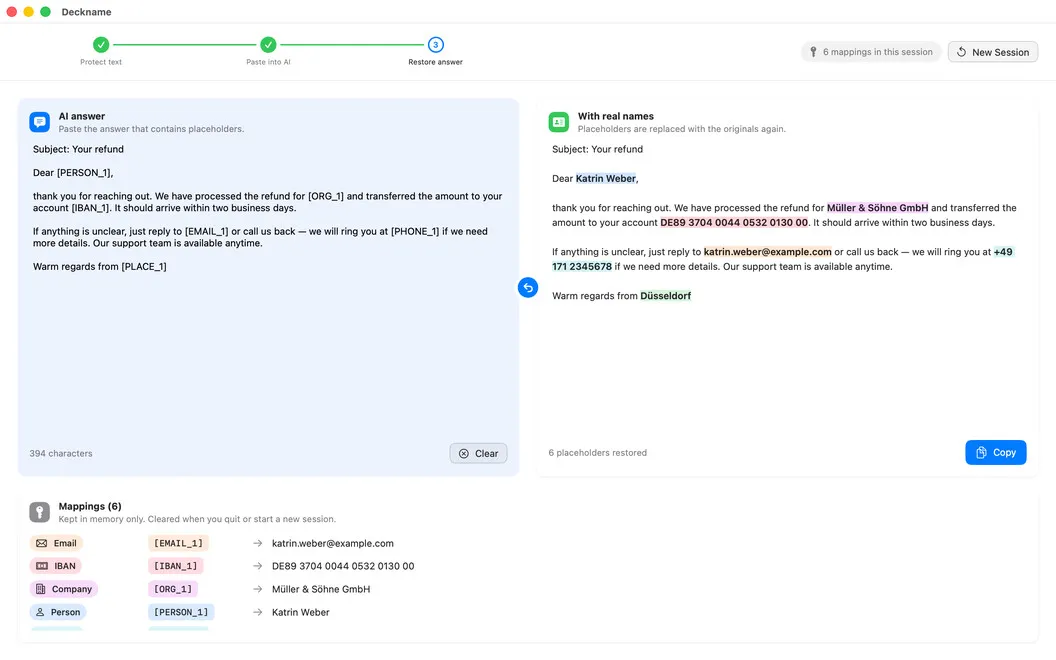This screenshot has height=660, width=1056.
Task: Click the 6 mappings in this session badge
Action: pos(871,52)
